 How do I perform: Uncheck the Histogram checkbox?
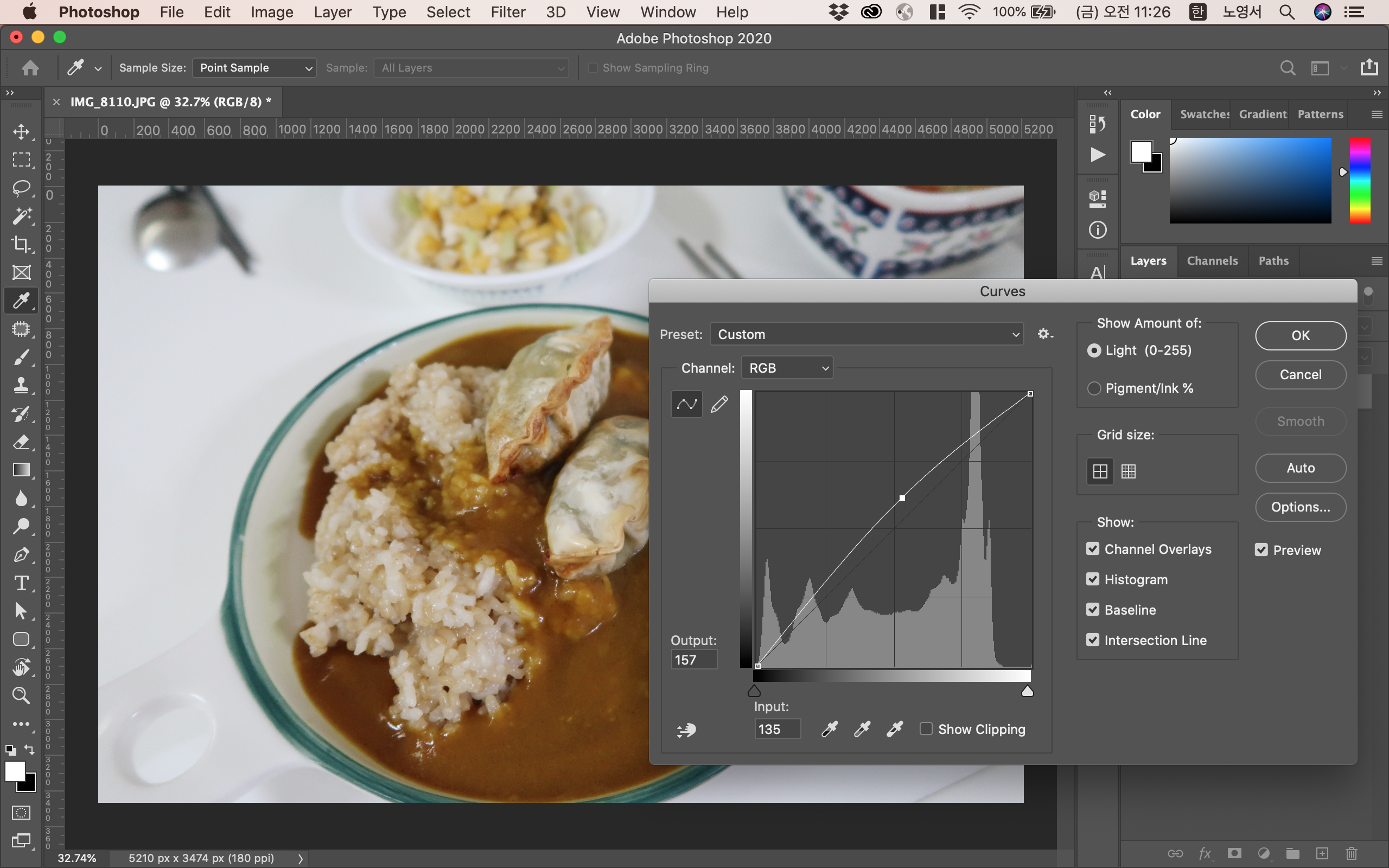tap(1093, 579)
